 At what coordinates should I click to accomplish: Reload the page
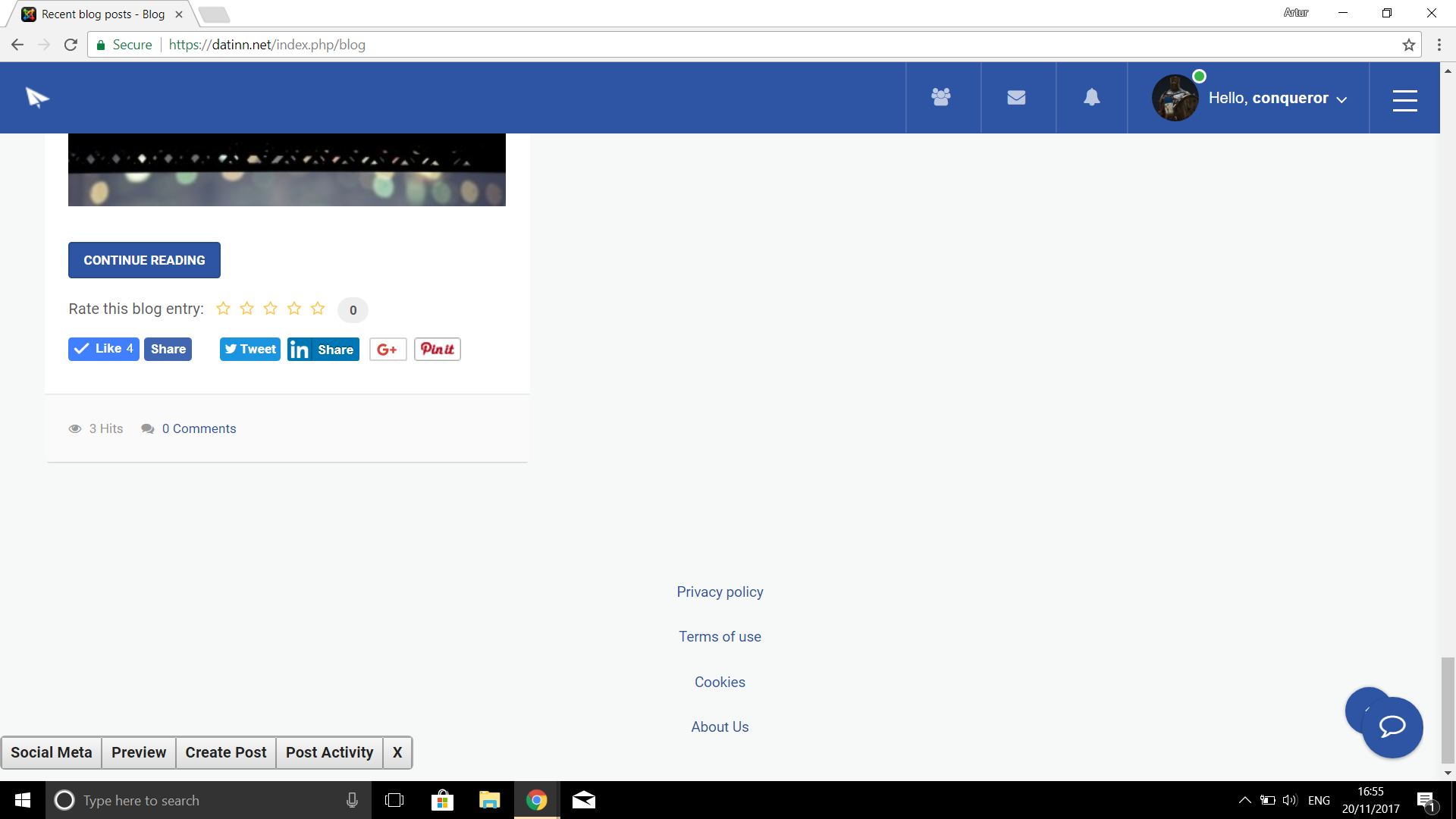pyautogui.click(x=71, y=45)
